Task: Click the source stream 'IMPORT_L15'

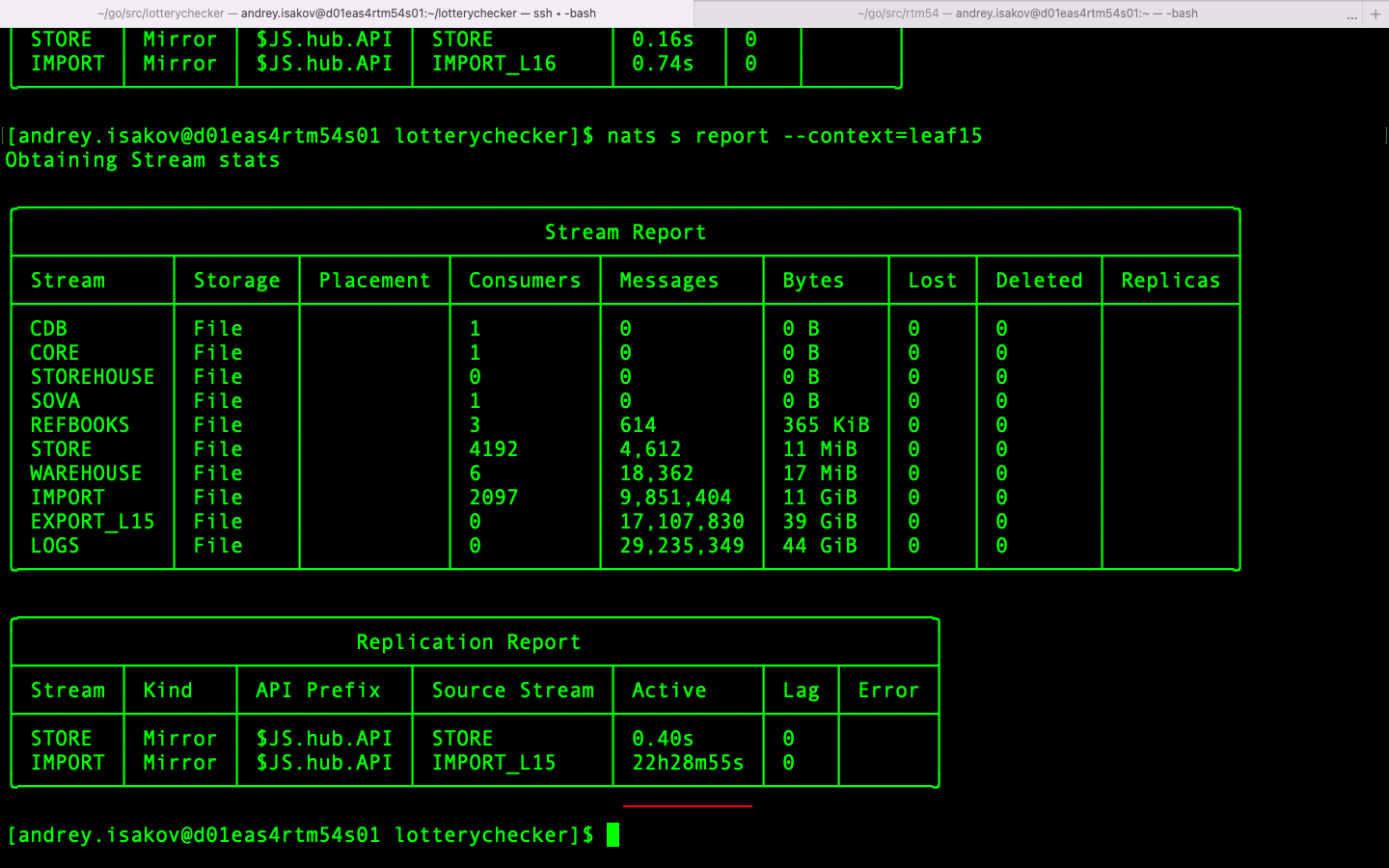Action: tap(494, 763)
